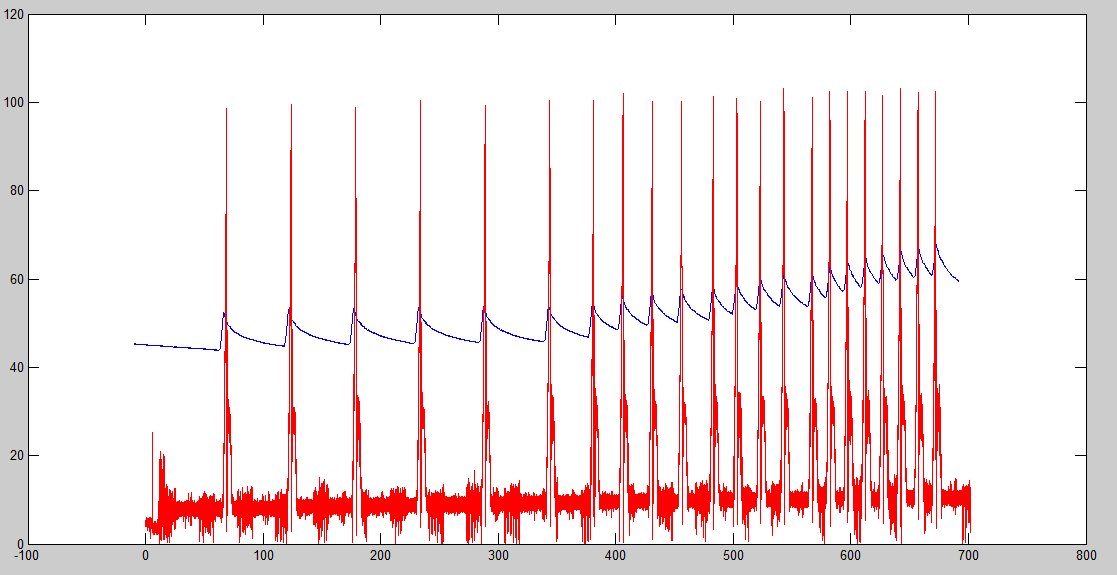Click the x-axis tick label 700
Screen dimensions: 1117x575
tap(968, 555)
